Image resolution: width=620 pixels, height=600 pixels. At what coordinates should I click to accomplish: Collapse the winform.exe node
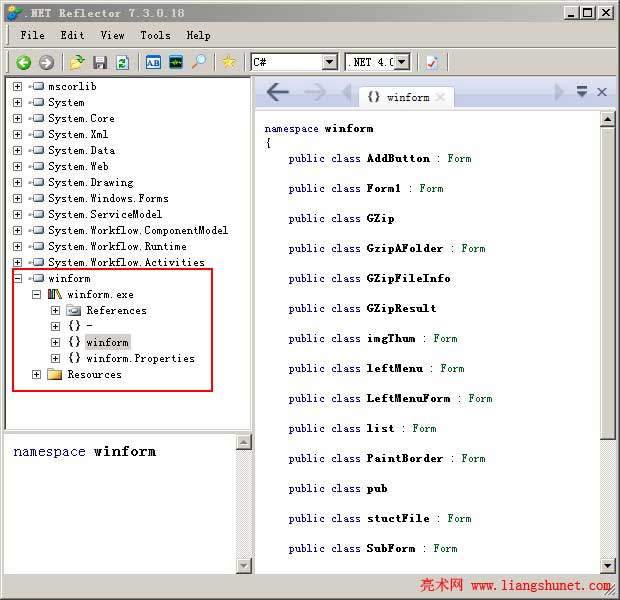coord(36,294)
